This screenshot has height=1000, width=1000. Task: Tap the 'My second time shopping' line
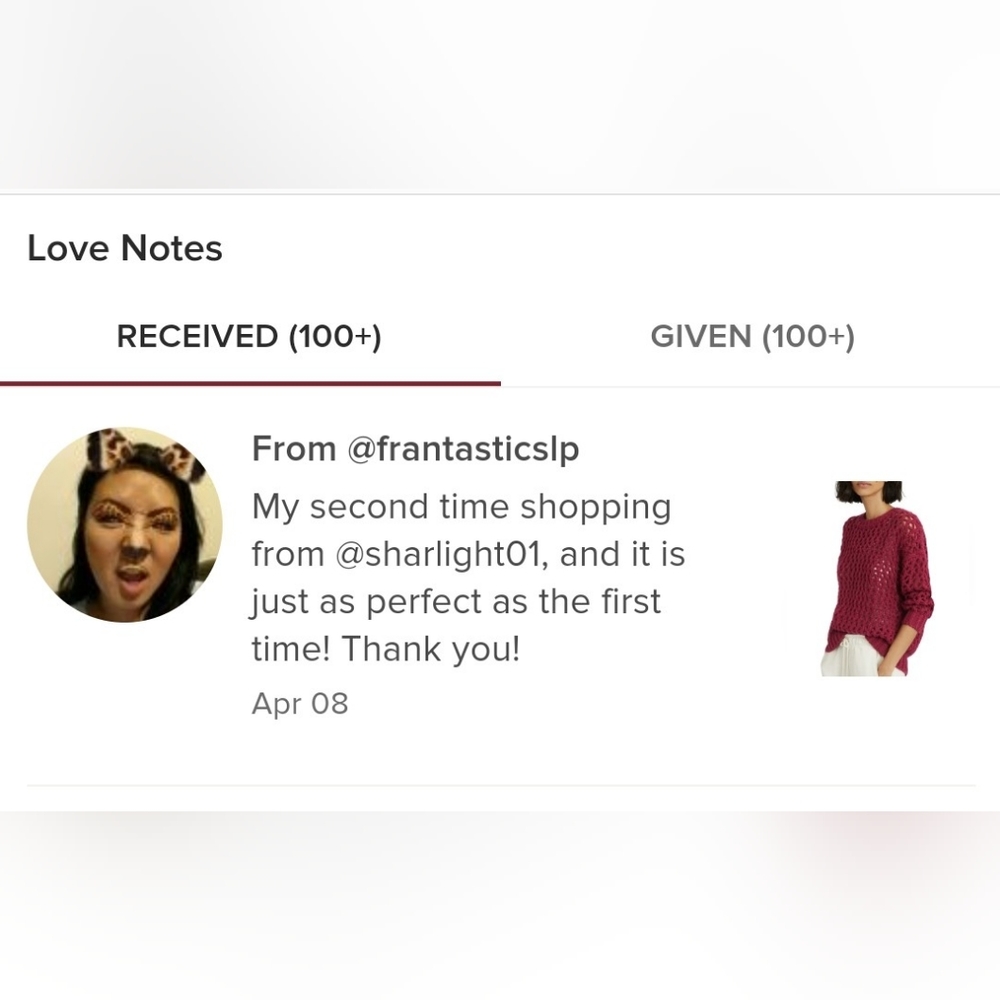[462, 508]
